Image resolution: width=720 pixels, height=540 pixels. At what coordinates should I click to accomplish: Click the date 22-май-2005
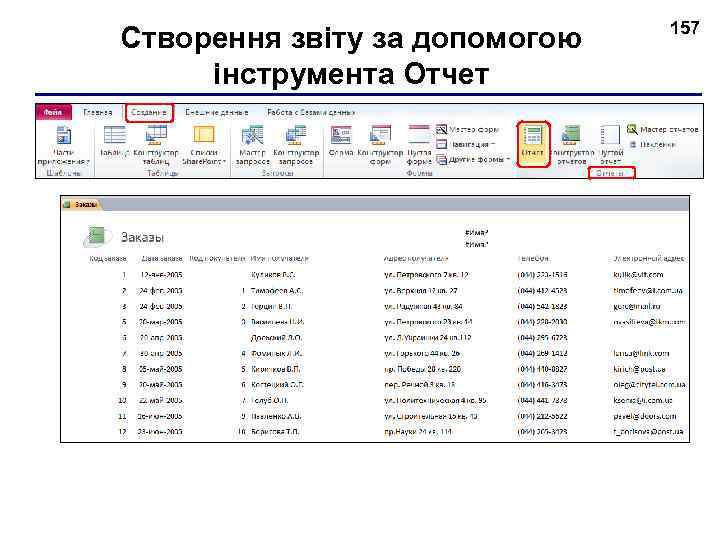pyautogui.click(x=161, y=400)
